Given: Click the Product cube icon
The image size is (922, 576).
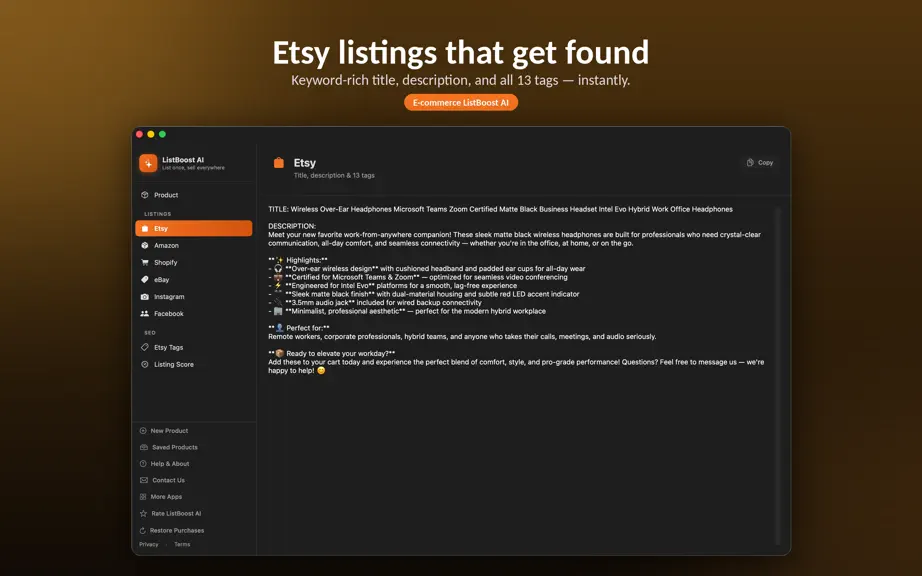Looking at the screenshot, I should 145,195.
